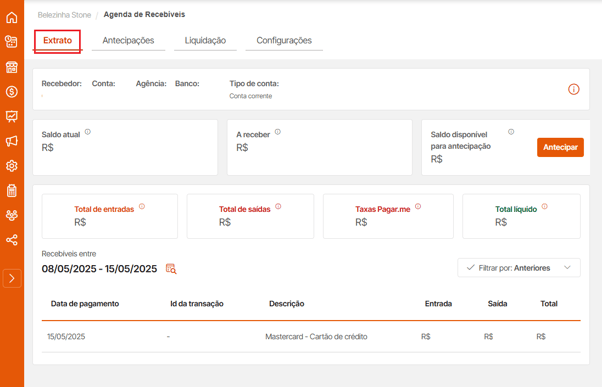Click the Saldo atual label
The width and height of the screenshot is (602, 387).
[61, 135]
